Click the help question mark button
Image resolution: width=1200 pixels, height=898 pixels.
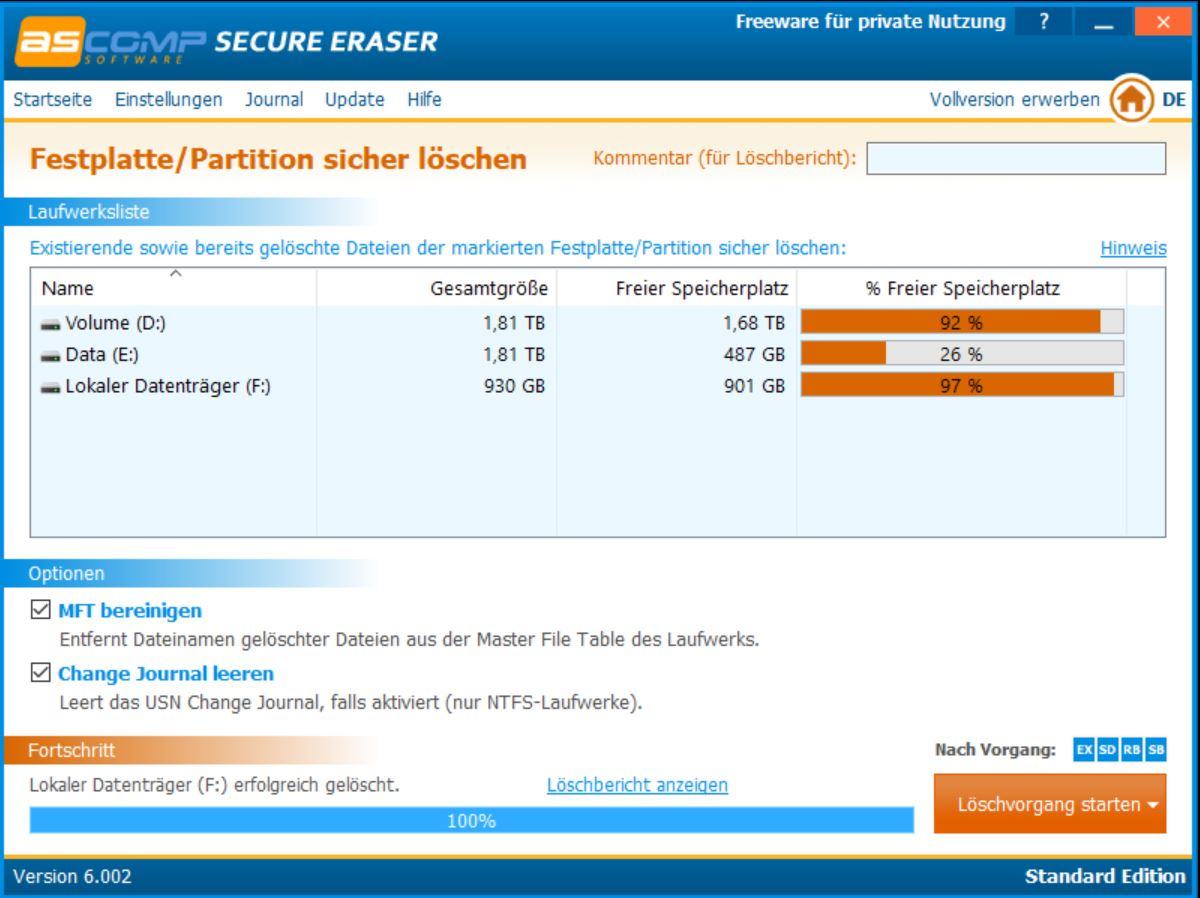pyautogui.click(x=1043, y=21)
